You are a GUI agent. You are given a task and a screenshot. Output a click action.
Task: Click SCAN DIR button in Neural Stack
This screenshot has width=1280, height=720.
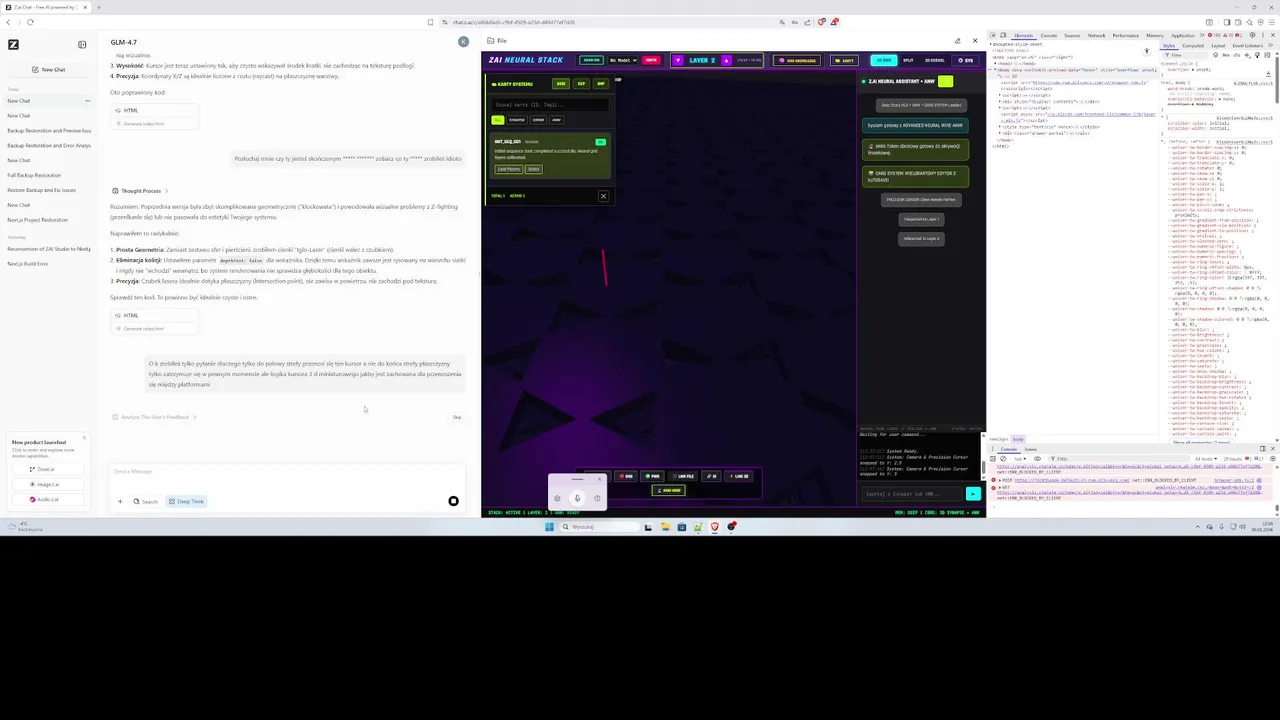pyautogui.click(x=592, y=60)
